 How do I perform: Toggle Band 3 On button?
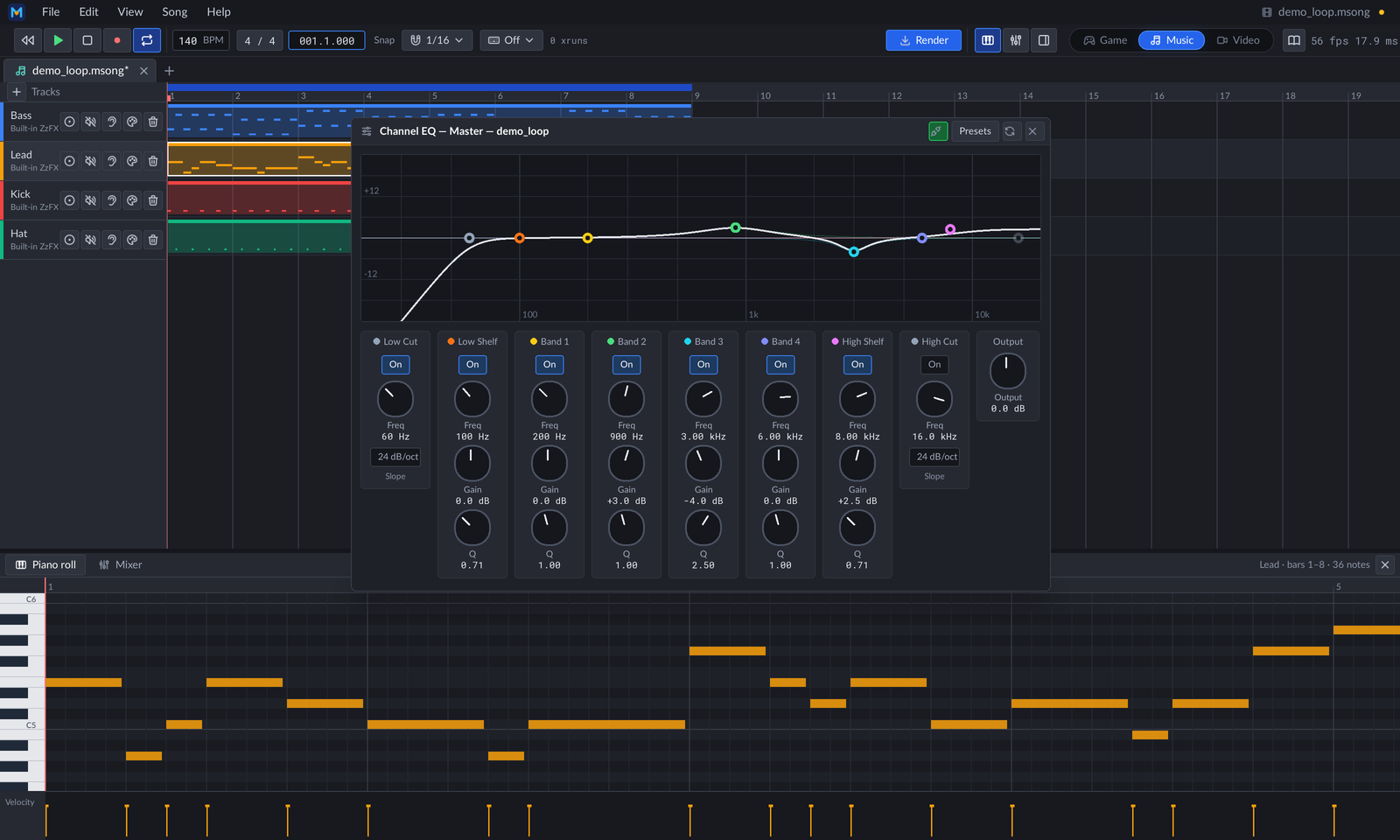(x=703, y=365)
